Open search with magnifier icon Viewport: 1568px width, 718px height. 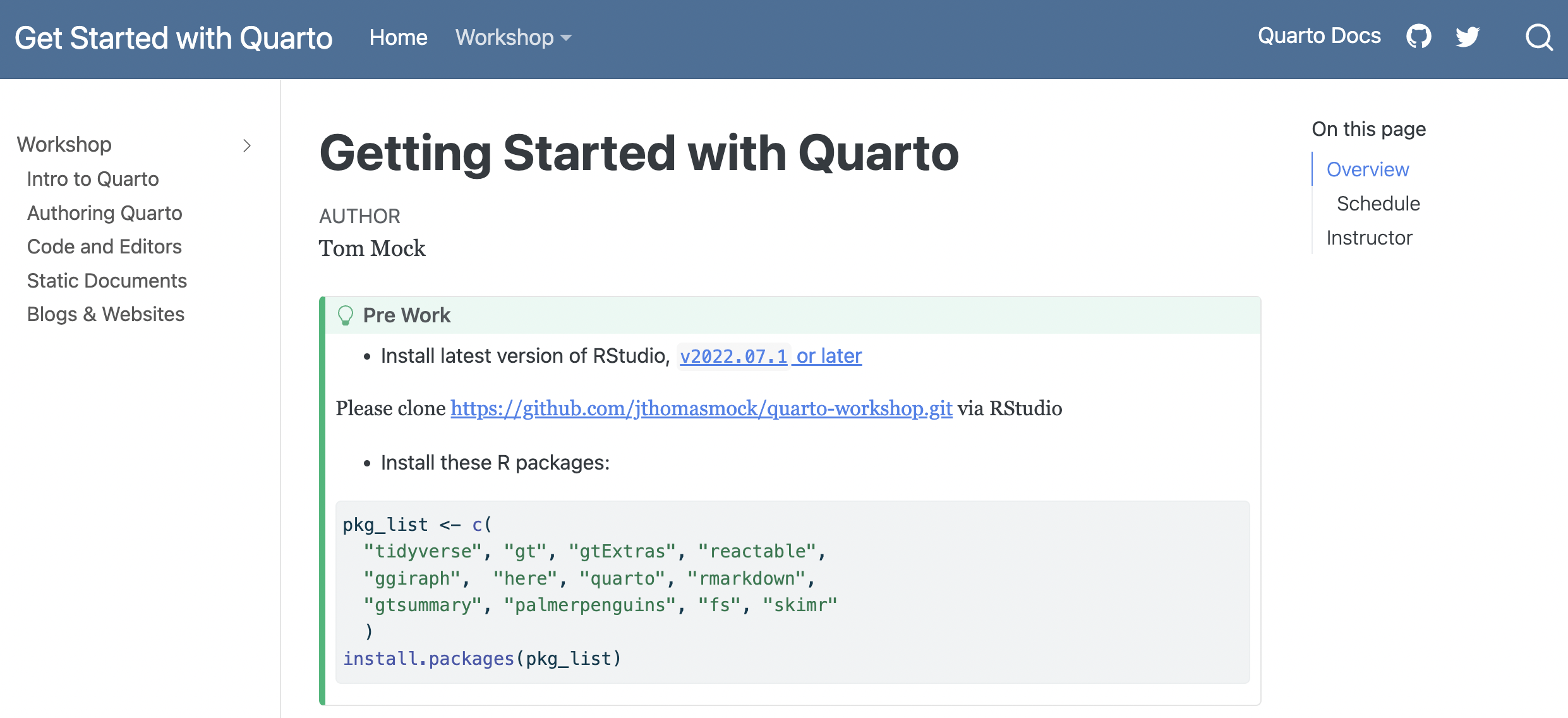(x=1539, y=37)
